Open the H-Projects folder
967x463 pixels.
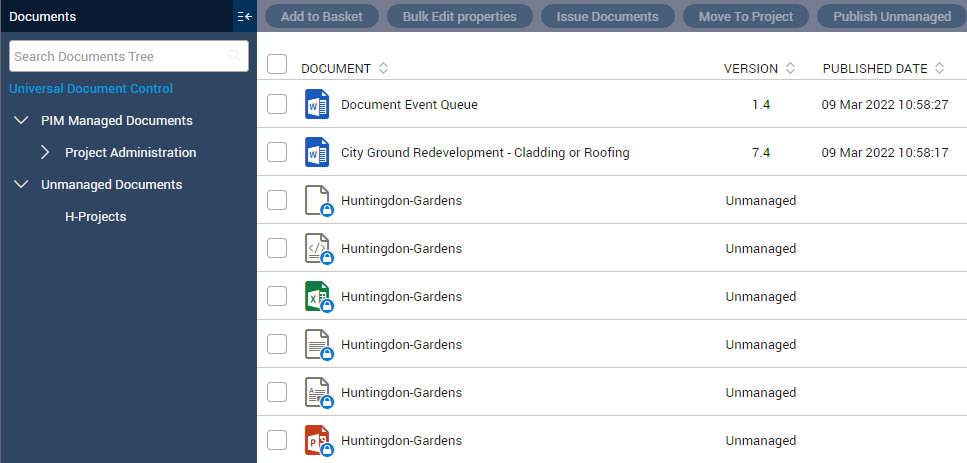(x=96, y=216)
